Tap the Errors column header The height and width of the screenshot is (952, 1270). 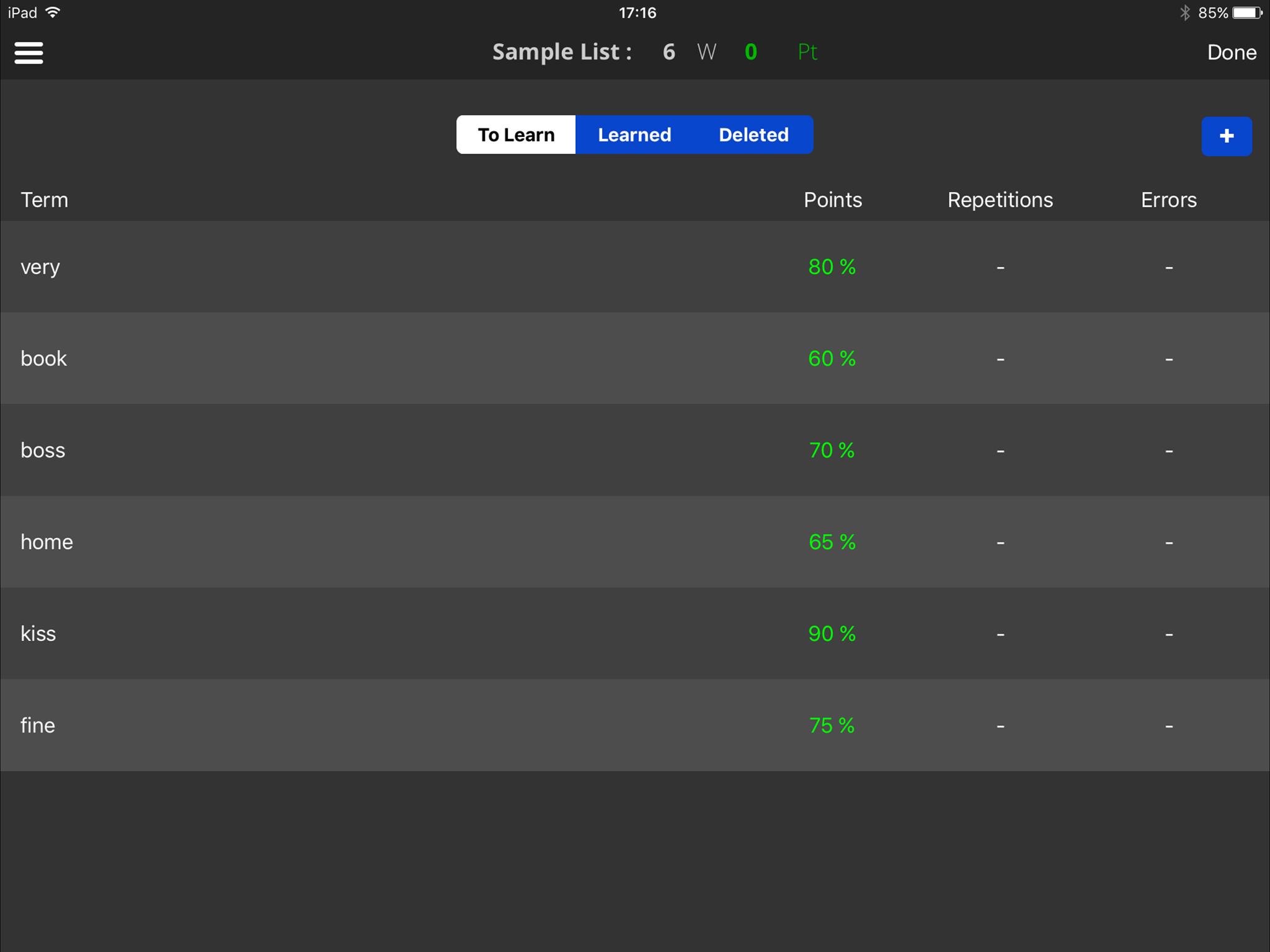pos(1168,200)
